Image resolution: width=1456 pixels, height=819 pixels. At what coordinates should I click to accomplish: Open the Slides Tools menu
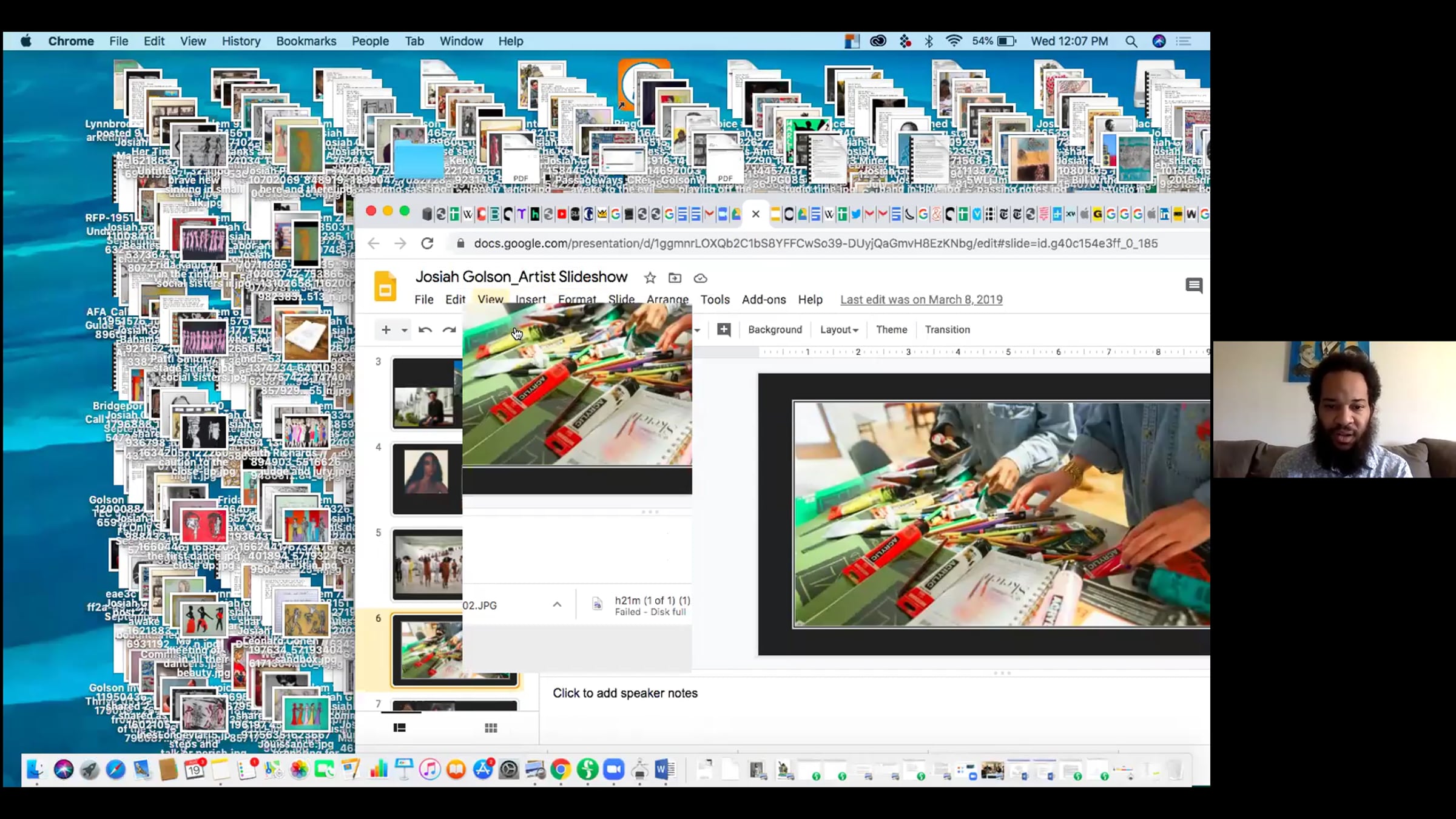(715, 300)
